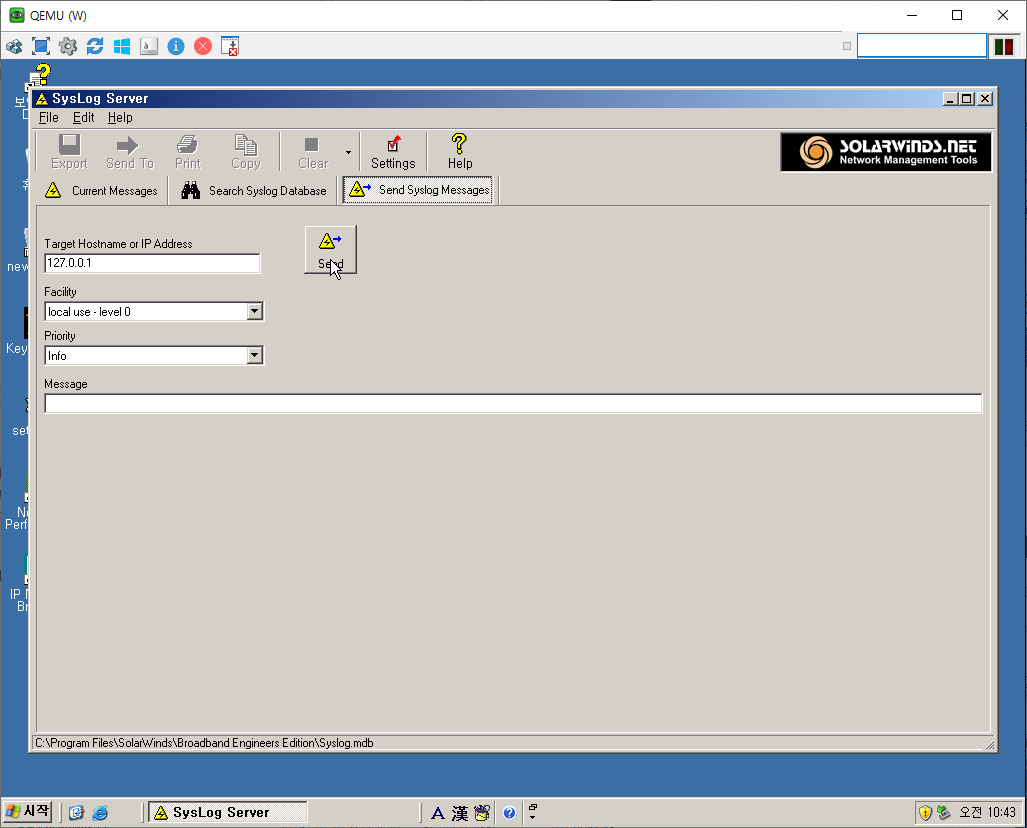Click the Syslog.mdb path in status bar
The height and width of the screenshot is (828, 1027).
(x=204, y=743)
